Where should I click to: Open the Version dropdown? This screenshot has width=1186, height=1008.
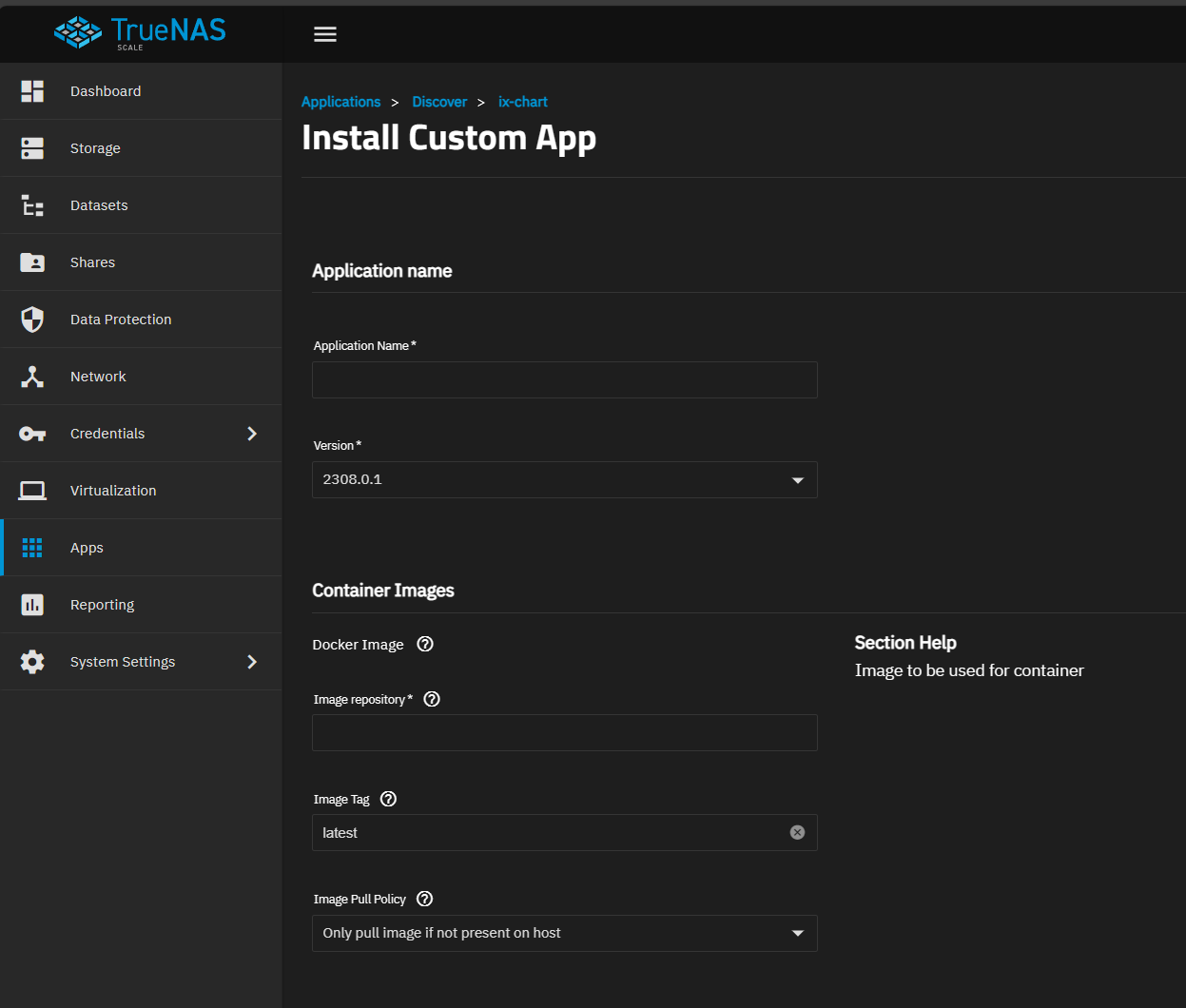tap(564, 479)
